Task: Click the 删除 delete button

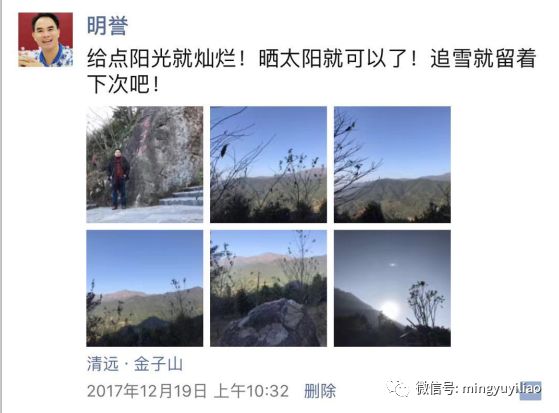Action: click(x=320, y=391)
